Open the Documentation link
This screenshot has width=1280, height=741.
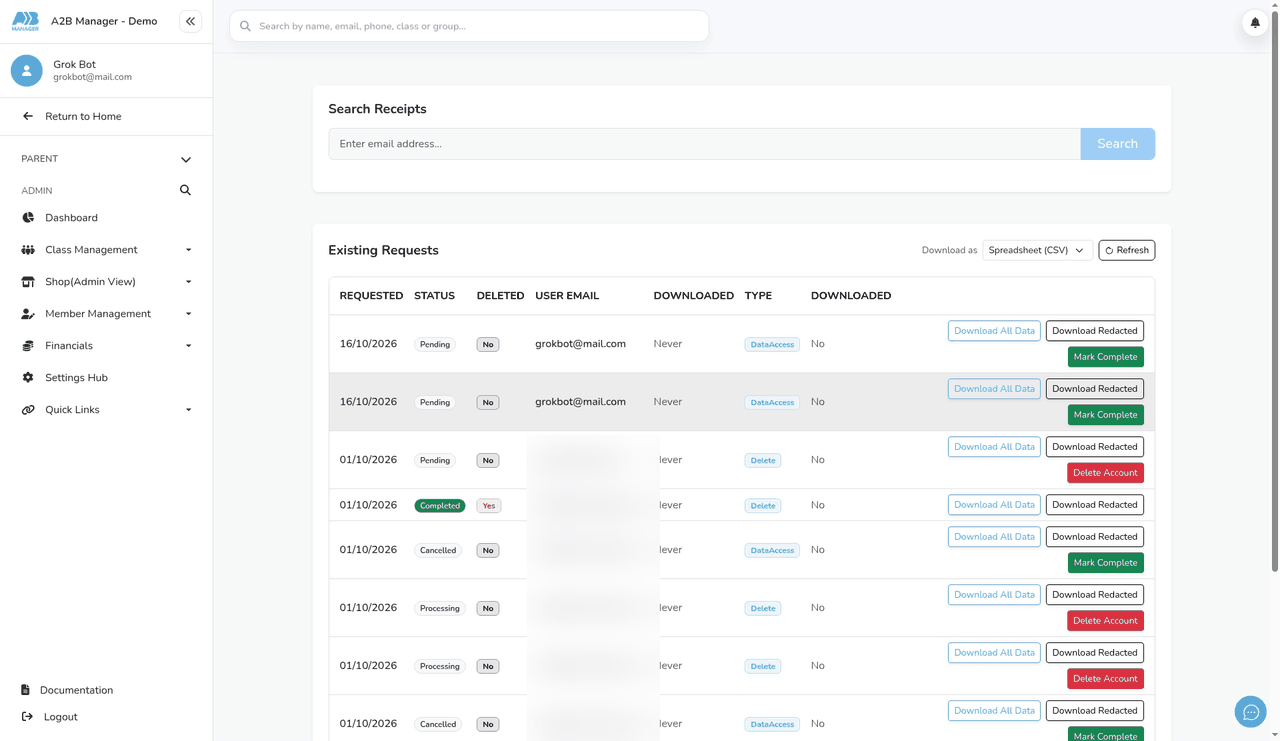(x=76, y=690)
